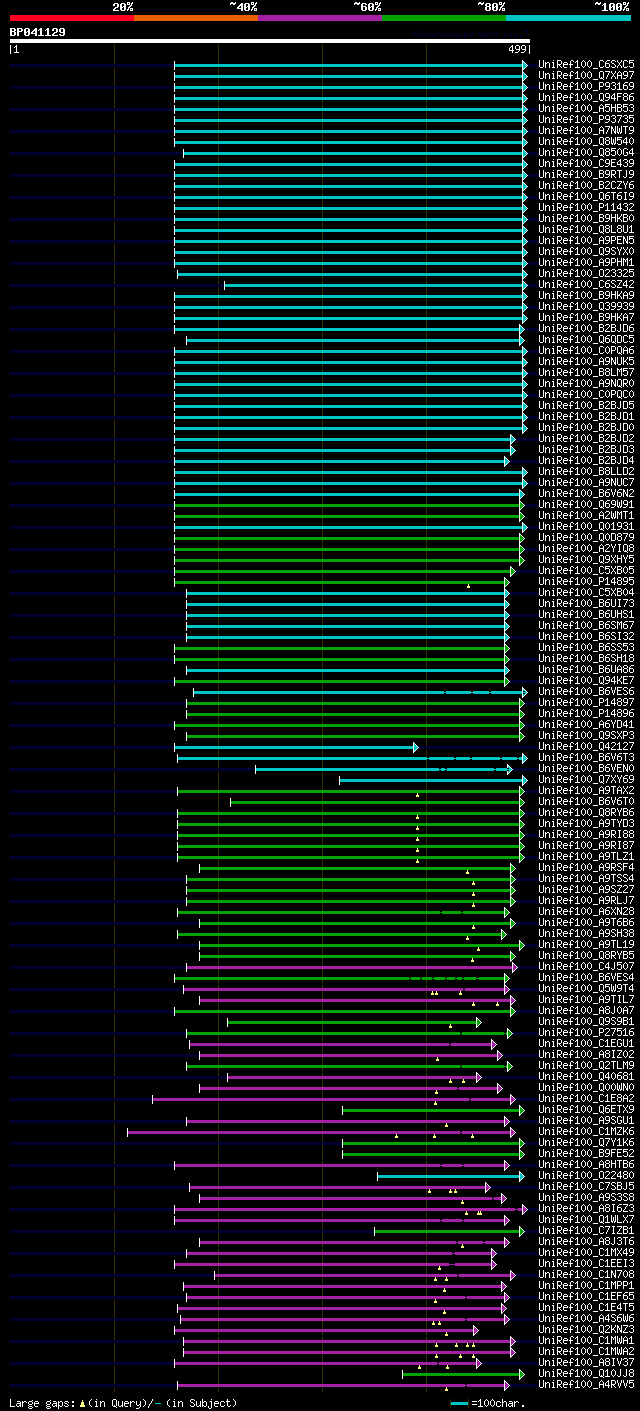640x1411 pixels.
Task: Click the BP041129 query name label
Action: tap(38, 32)
